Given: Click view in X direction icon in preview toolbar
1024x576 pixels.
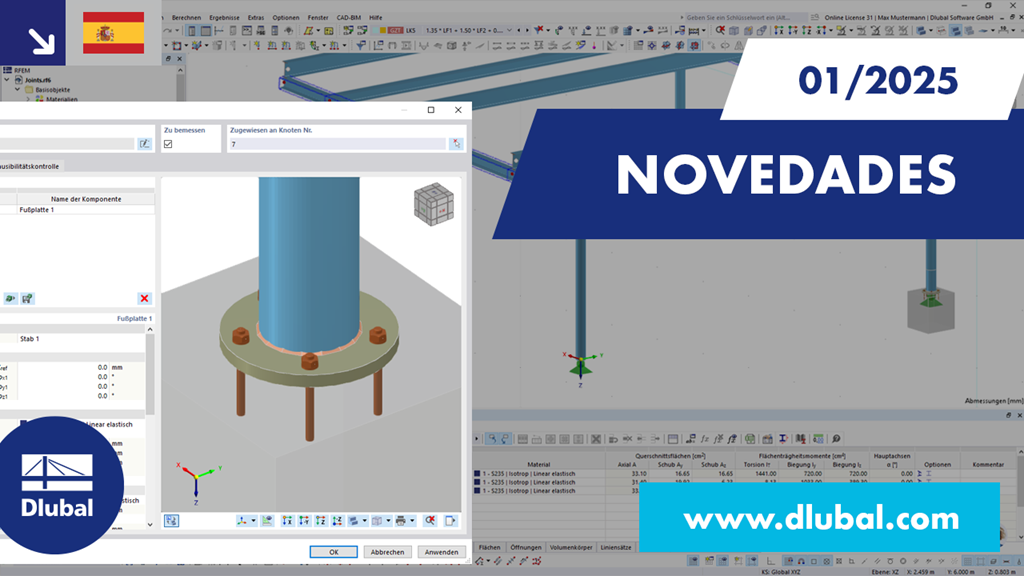Looking at the screenshot, I should tap(287, 520).
